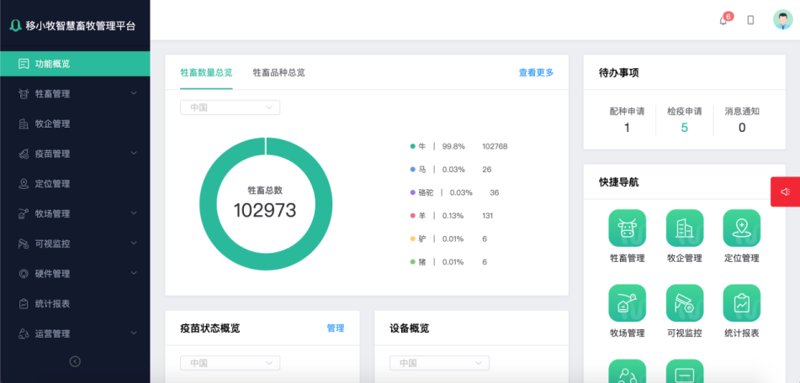Click the mobile device icon in header
Viewport: 800px width, 383px height.
click(751, 20)
